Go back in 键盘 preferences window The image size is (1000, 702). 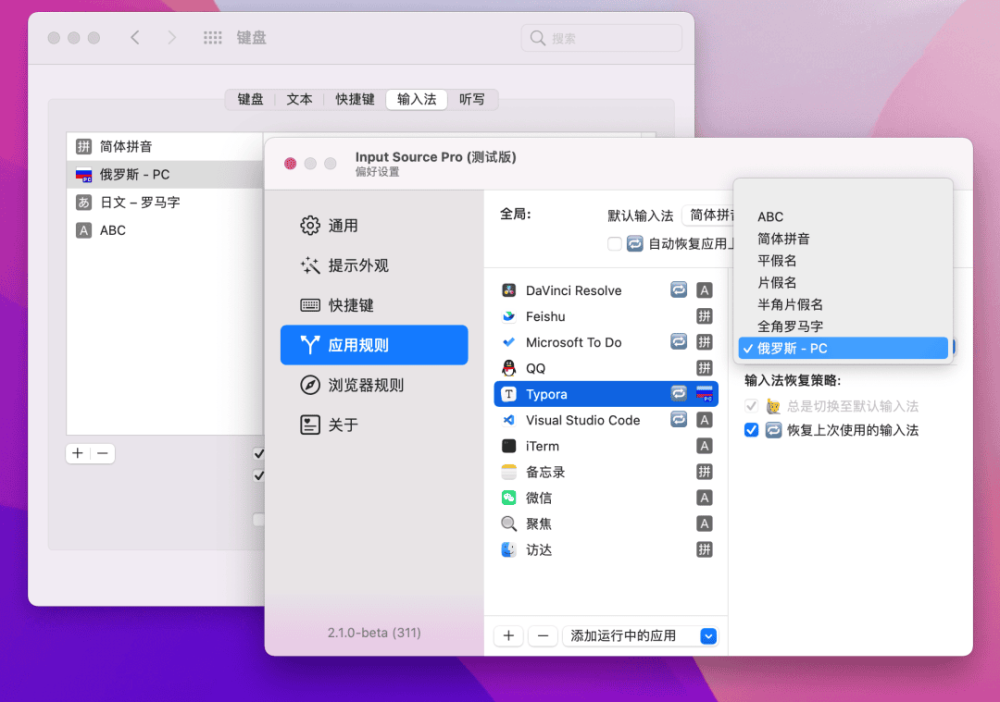tap(135, 38)
